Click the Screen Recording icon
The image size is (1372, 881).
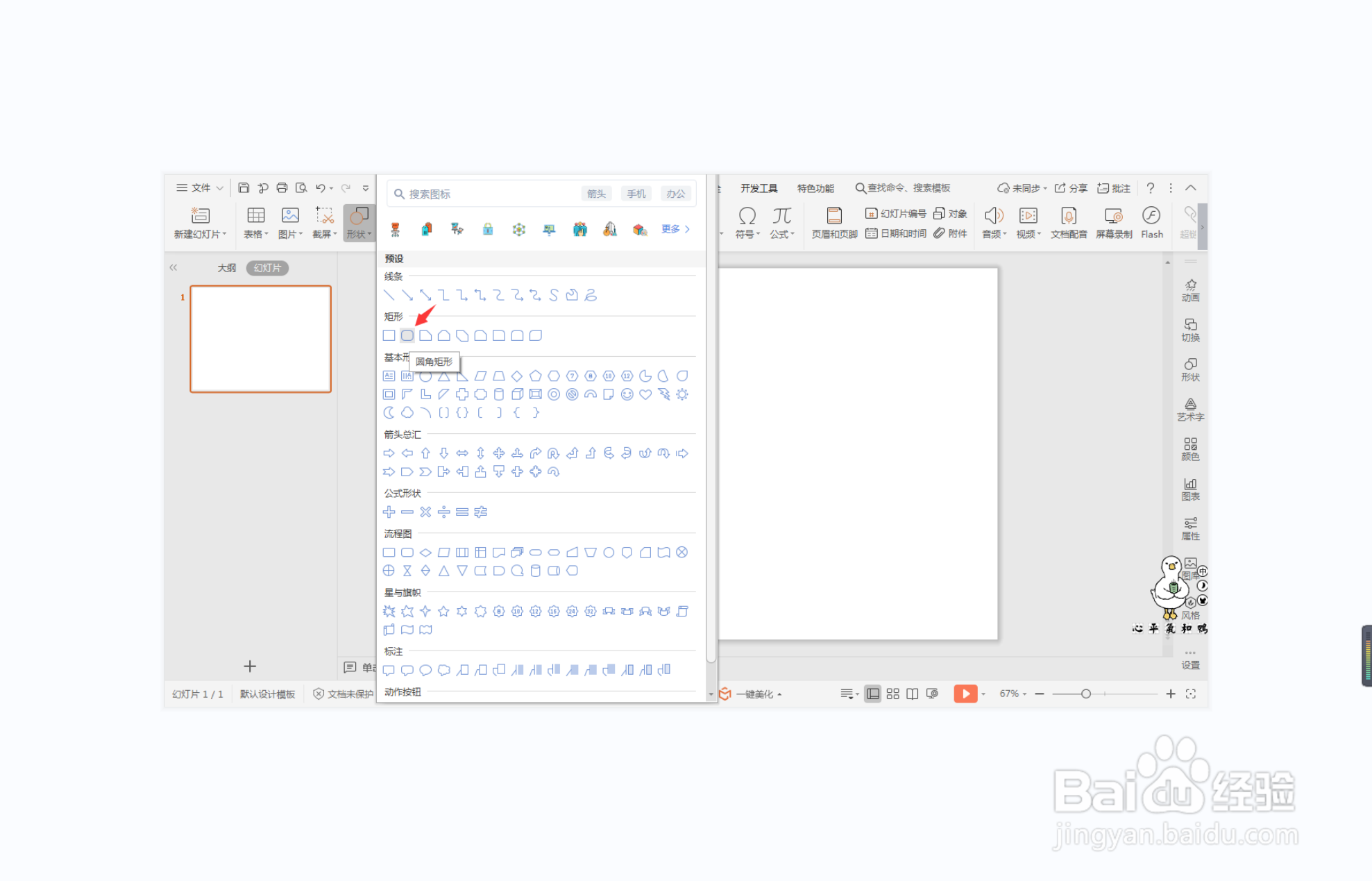(1114, 222)
